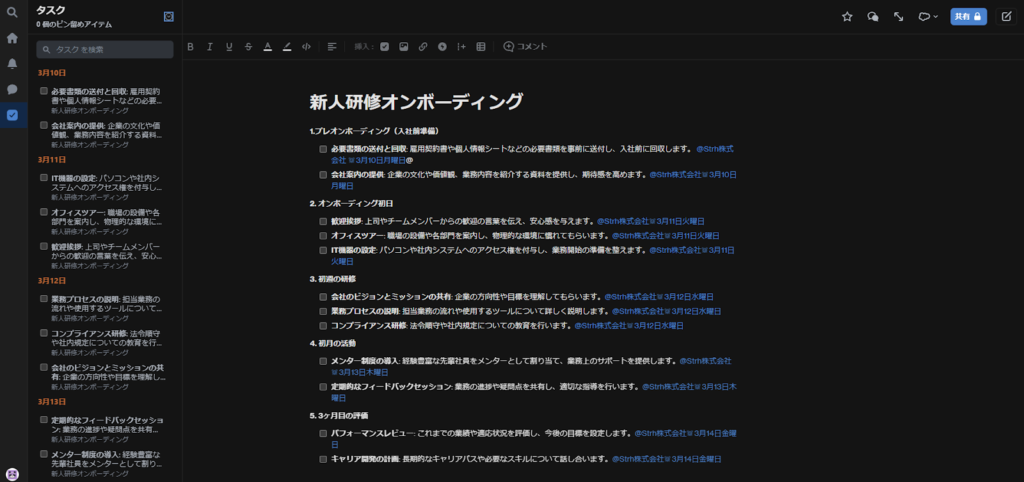Expand document to full width

[899, 16]
